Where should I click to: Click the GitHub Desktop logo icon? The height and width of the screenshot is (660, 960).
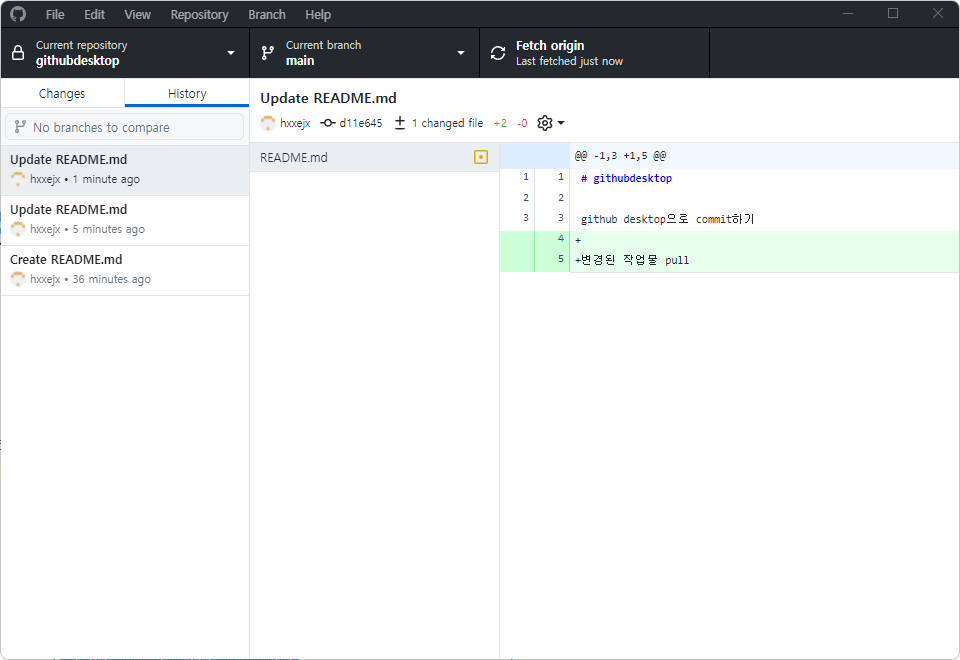pyautogui.click(x=17, y=14)
